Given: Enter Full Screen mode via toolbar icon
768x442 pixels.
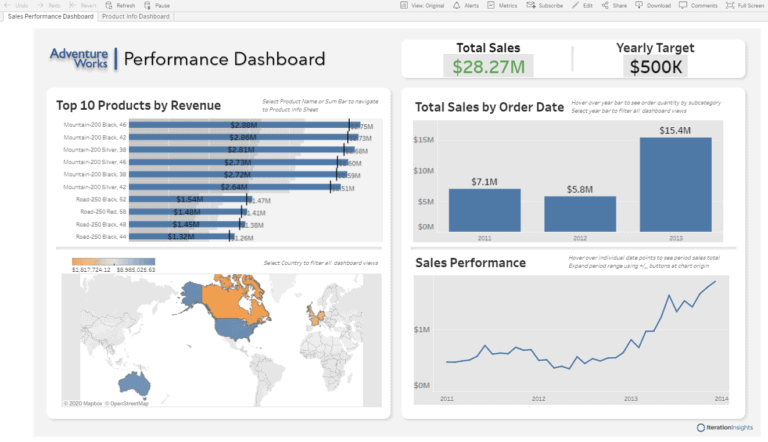Looking at the screenshot, I should click(730, 5).
